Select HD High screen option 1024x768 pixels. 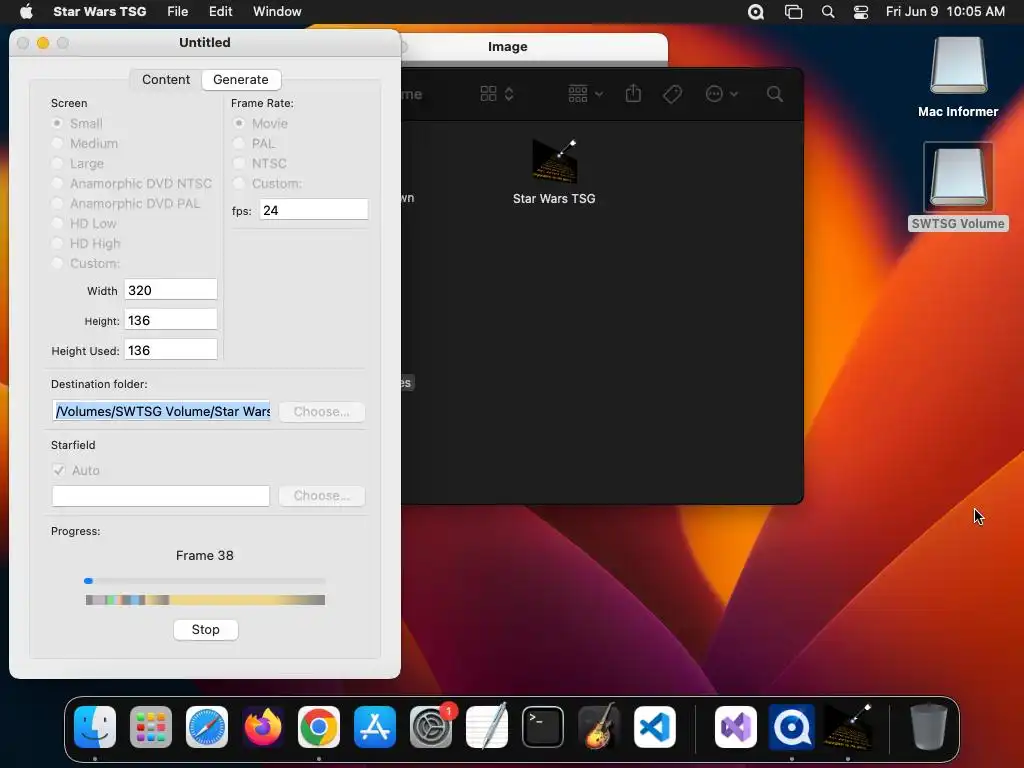57,244
